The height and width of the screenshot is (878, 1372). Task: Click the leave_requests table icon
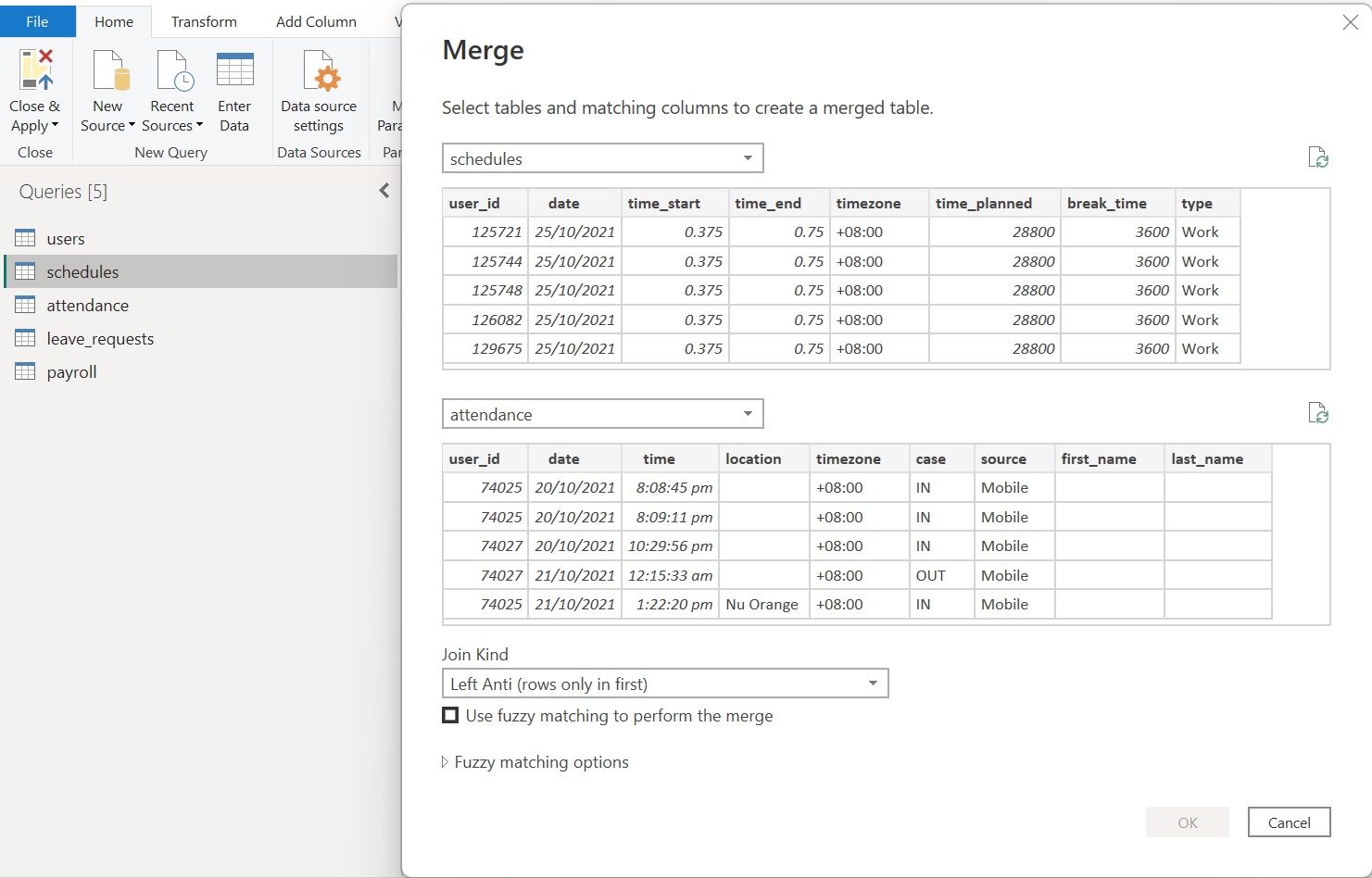pos(25,338)
